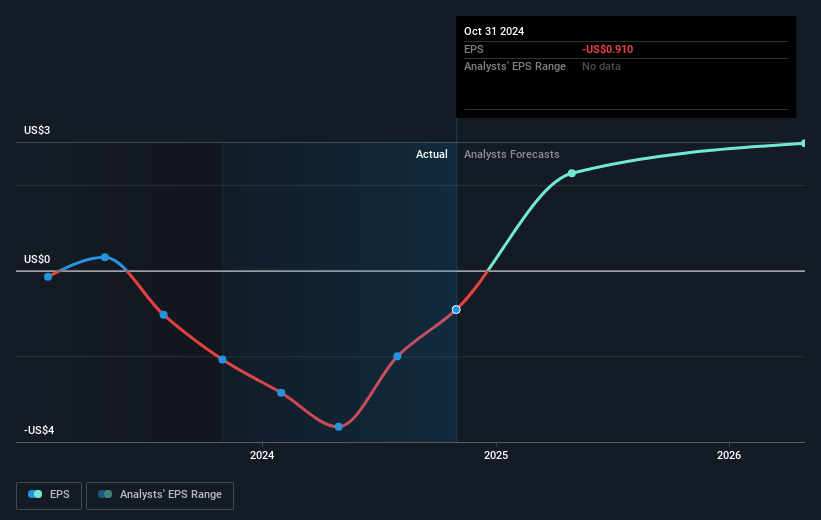Click the 'No data' text in tooltip
The image size is (821, 520).
(x=601, y=67)
